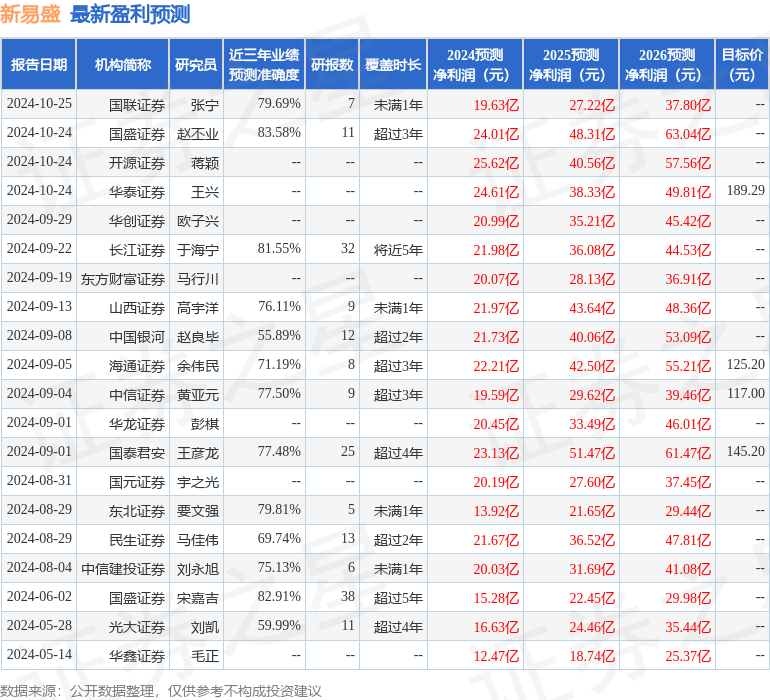Select the 研究员 column header
Image resolution: width=770 pixels, height=700 pixels.
tap(196, 64)
